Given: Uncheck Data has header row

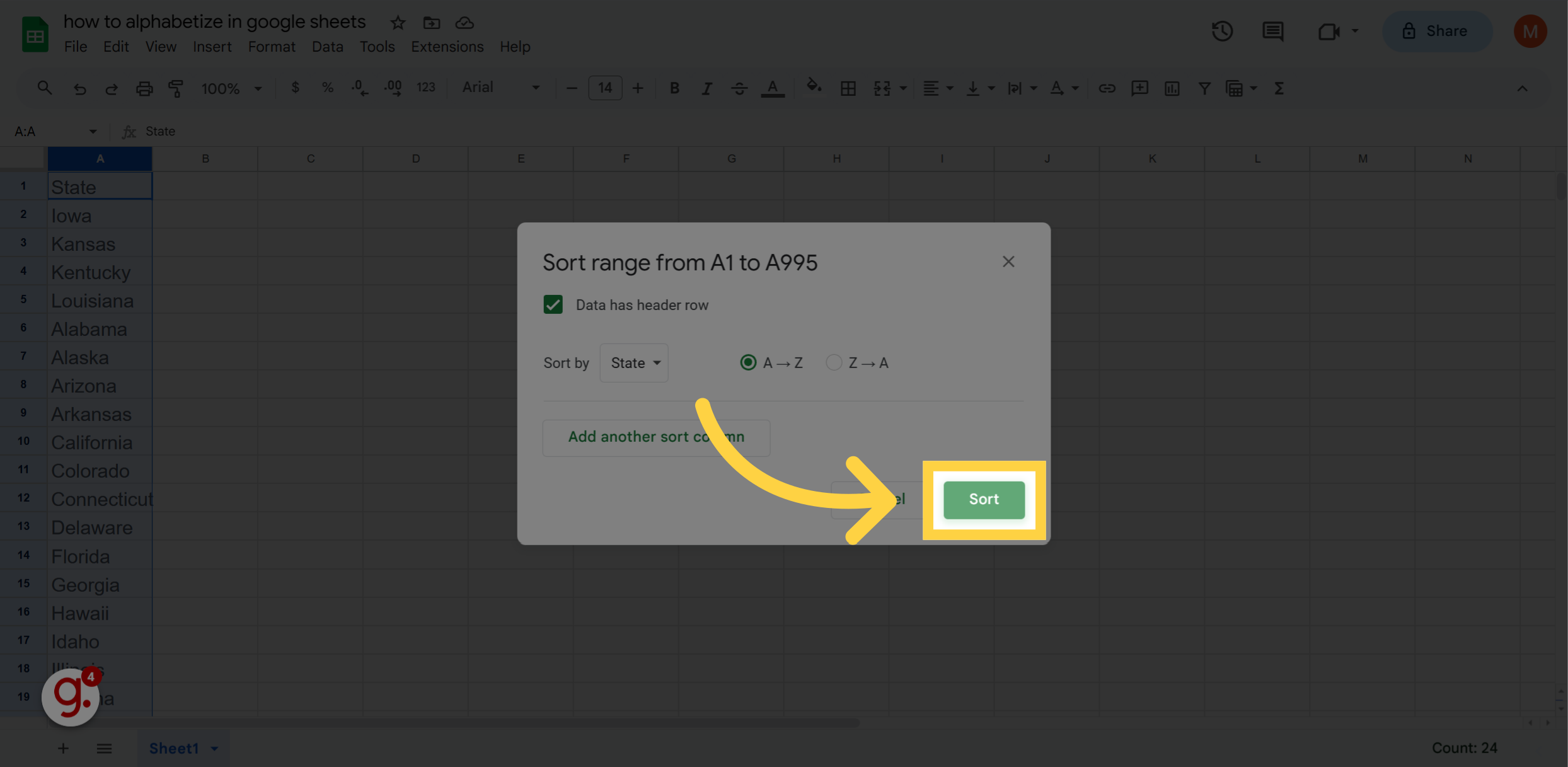Looking at the screenshot, I should pos(553,305).
